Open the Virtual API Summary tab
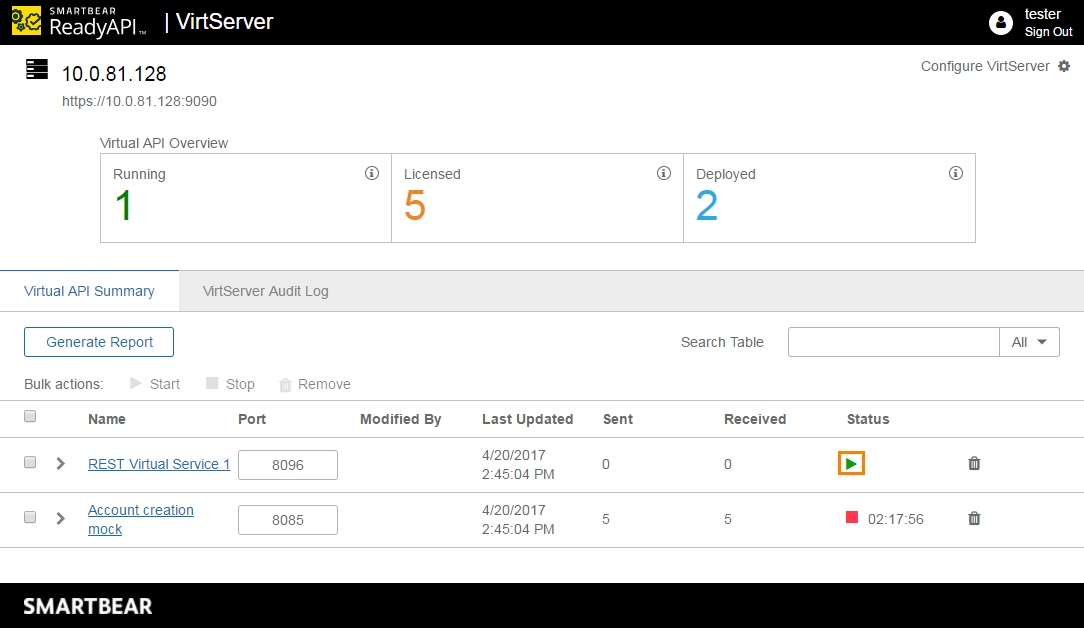This screenshot has height=628, width=1084. pos(89,290)
